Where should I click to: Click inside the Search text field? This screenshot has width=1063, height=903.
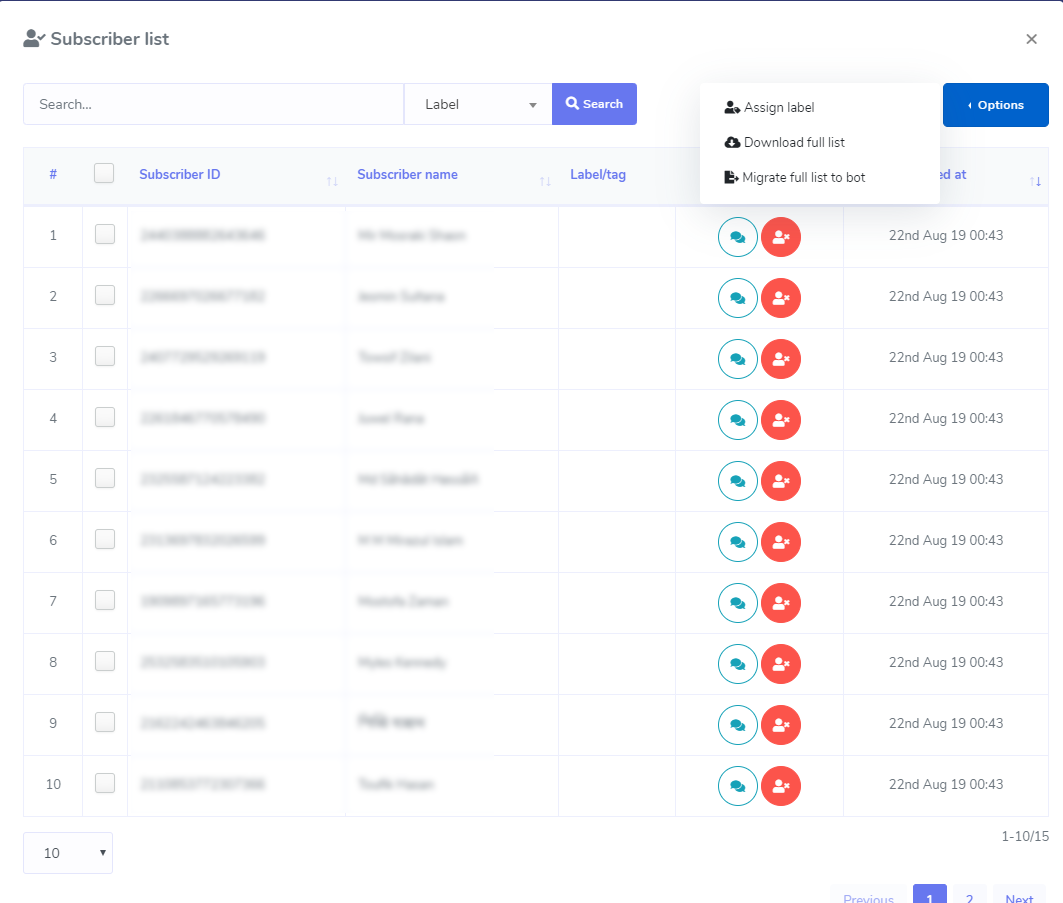pyautogui.click(x=213, y=104)
